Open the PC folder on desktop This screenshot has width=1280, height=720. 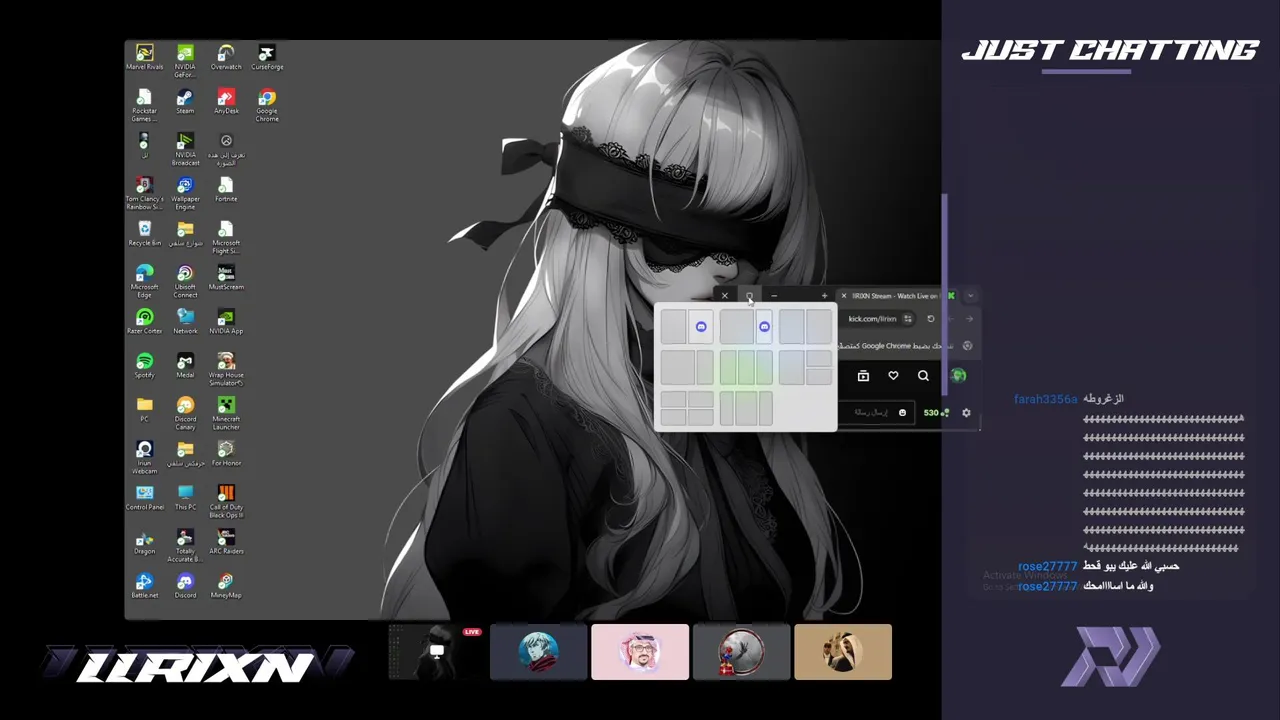pos(144,410)
